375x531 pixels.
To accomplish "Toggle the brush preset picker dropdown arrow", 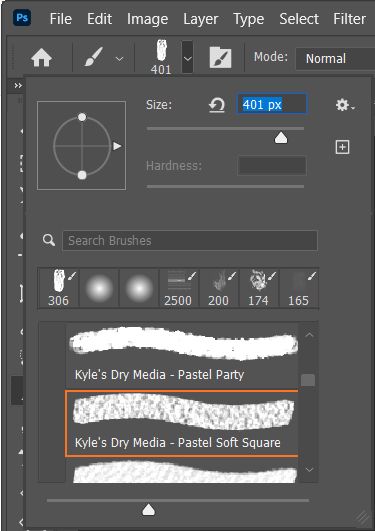I will point(187,57).
